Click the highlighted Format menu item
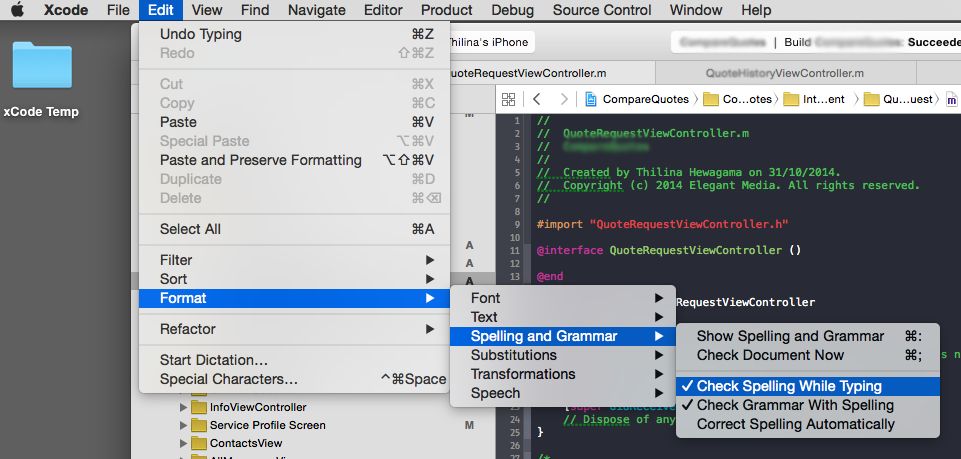Viewport: 961px width, 459px height. (x=294, y=298)
